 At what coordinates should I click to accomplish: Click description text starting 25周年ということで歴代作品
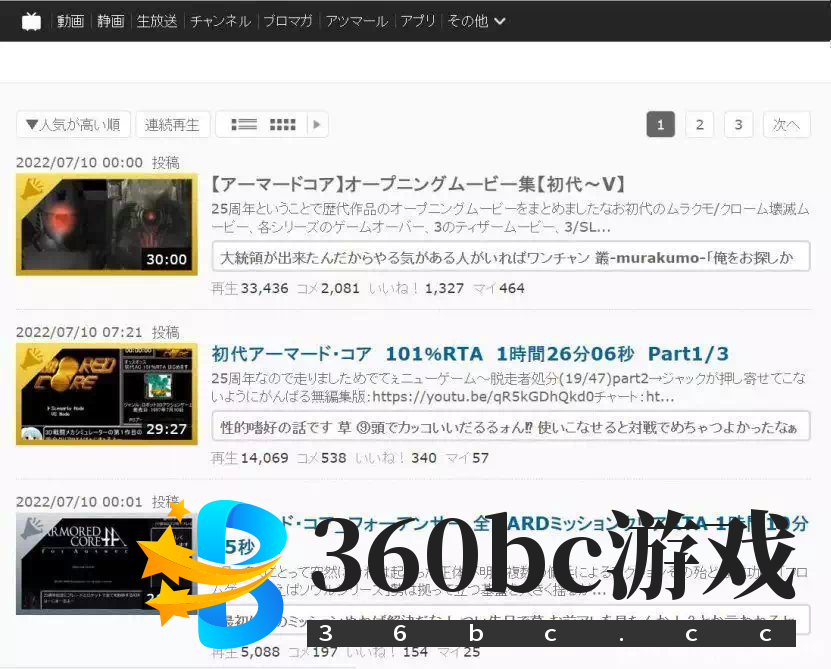click(x=510, y=218)
